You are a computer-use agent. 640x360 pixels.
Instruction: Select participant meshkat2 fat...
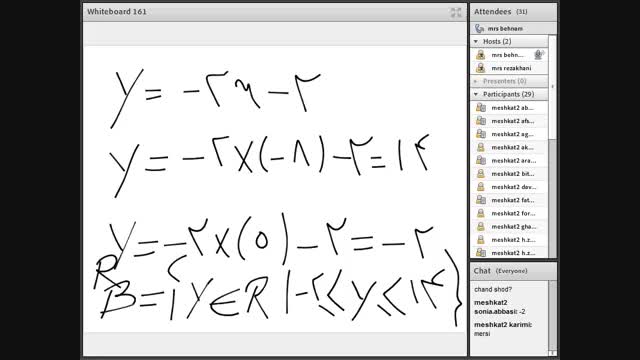click(x=509, y=200)
